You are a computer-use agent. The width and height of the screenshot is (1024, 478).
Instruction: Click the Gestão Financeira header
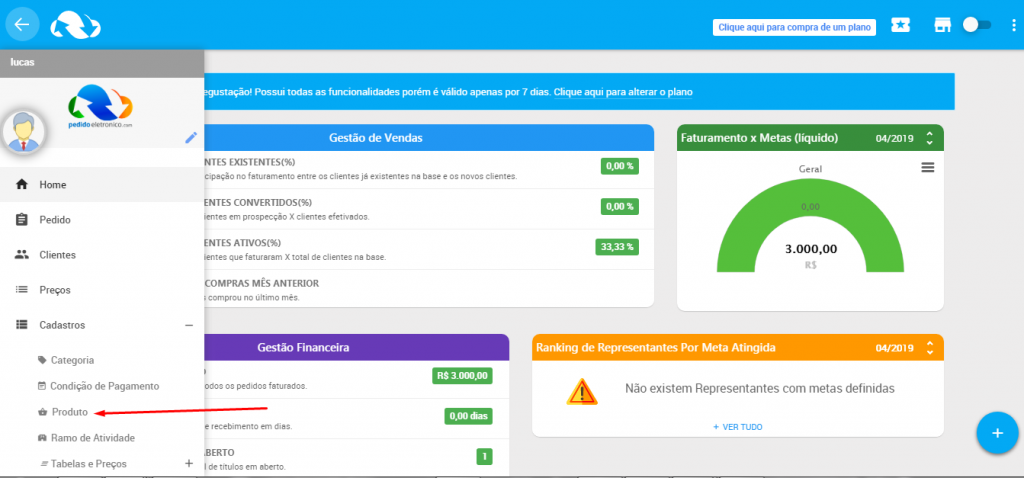[x=303, y=347]
